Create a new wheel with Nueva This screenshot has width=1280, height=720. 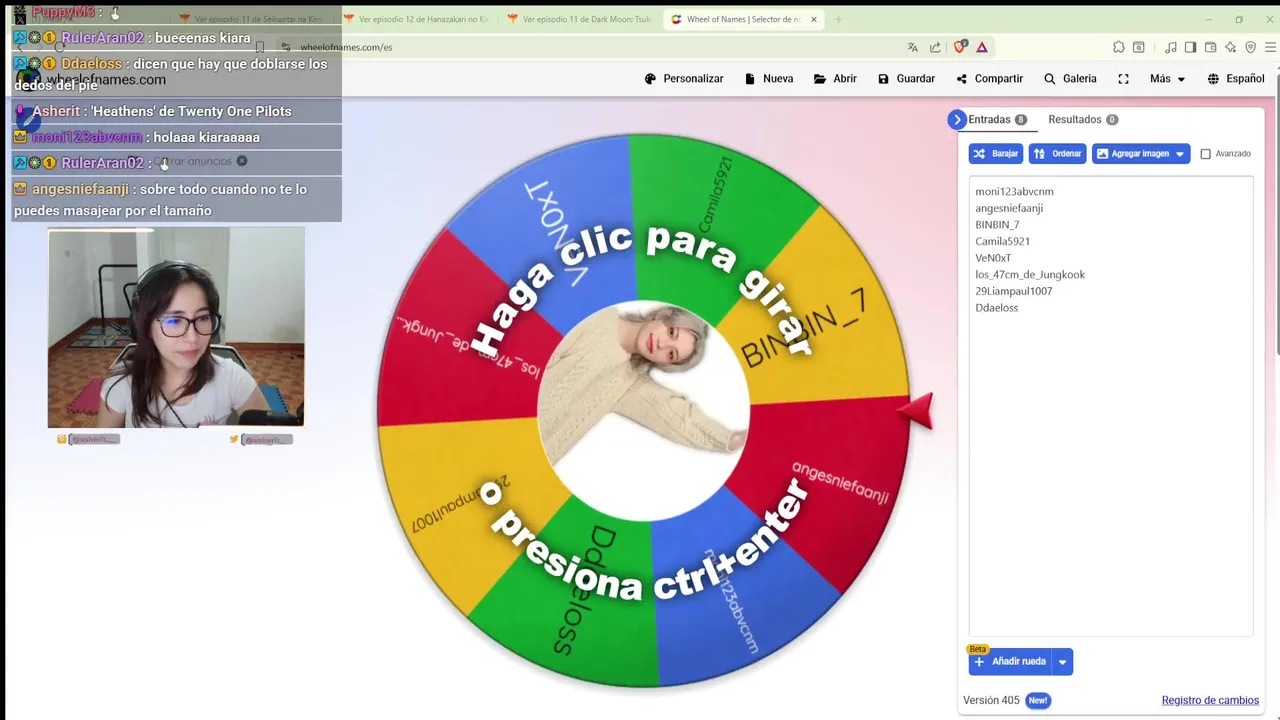click(769, 79)
